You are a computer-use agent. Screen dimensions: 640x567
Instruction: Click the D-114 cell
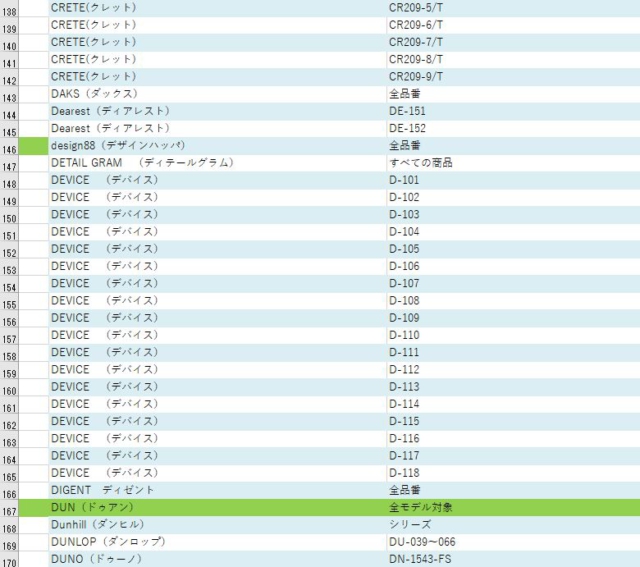(x=513, y=404)
